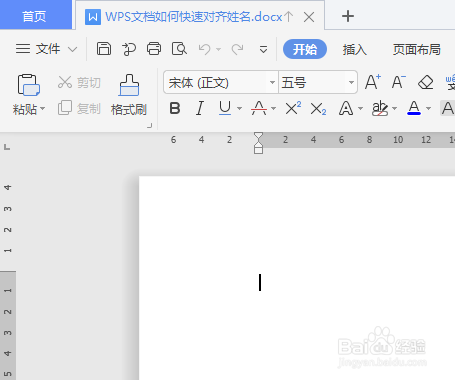Select the Format Painter (格式刷)

[x=129, y=95]
